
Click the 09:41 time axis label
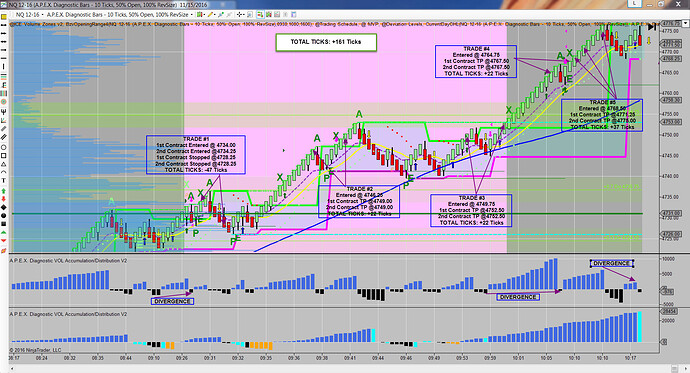tap(350, 358)
